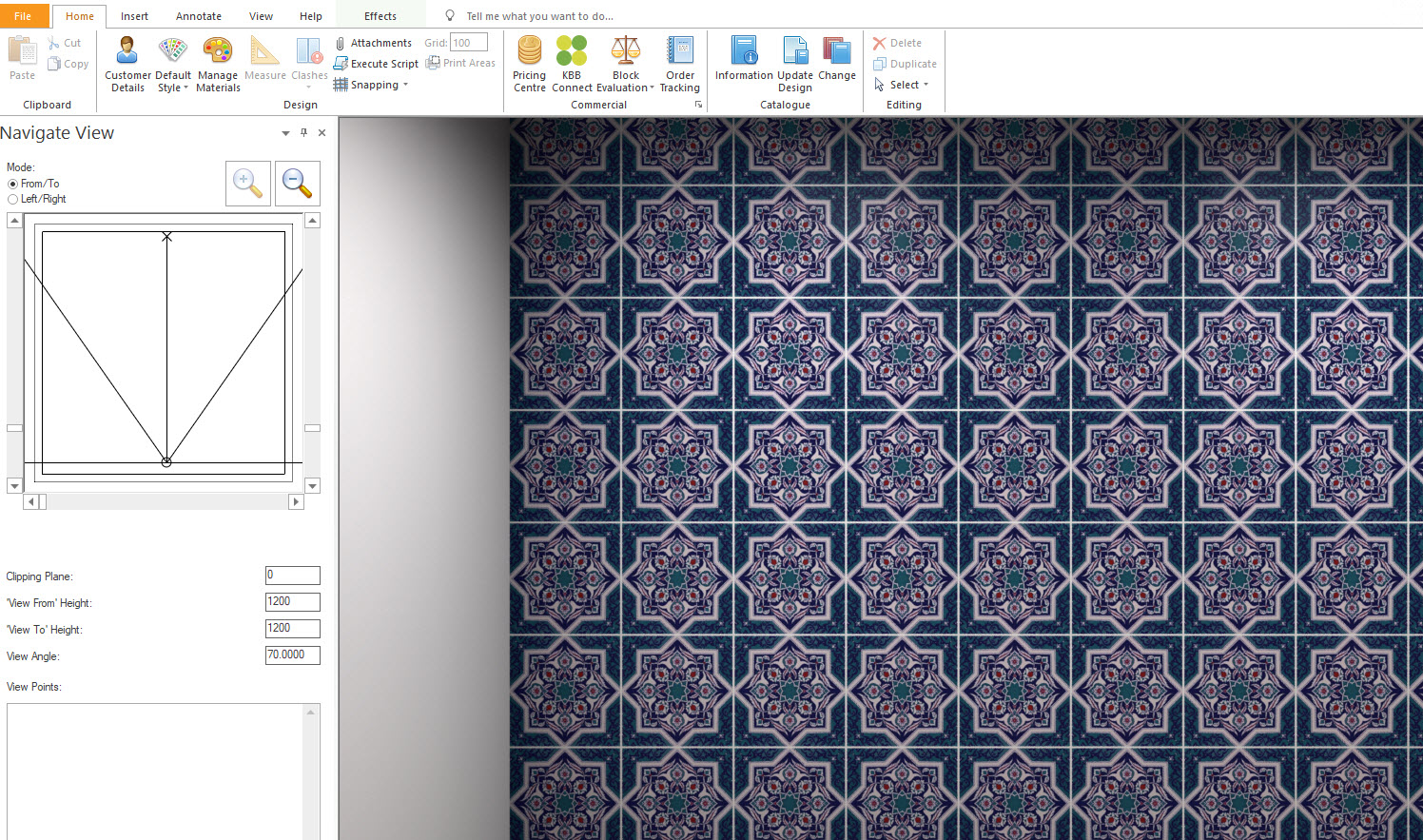Open Attachments
1423x840 pixels.
(x=373, y=43)
